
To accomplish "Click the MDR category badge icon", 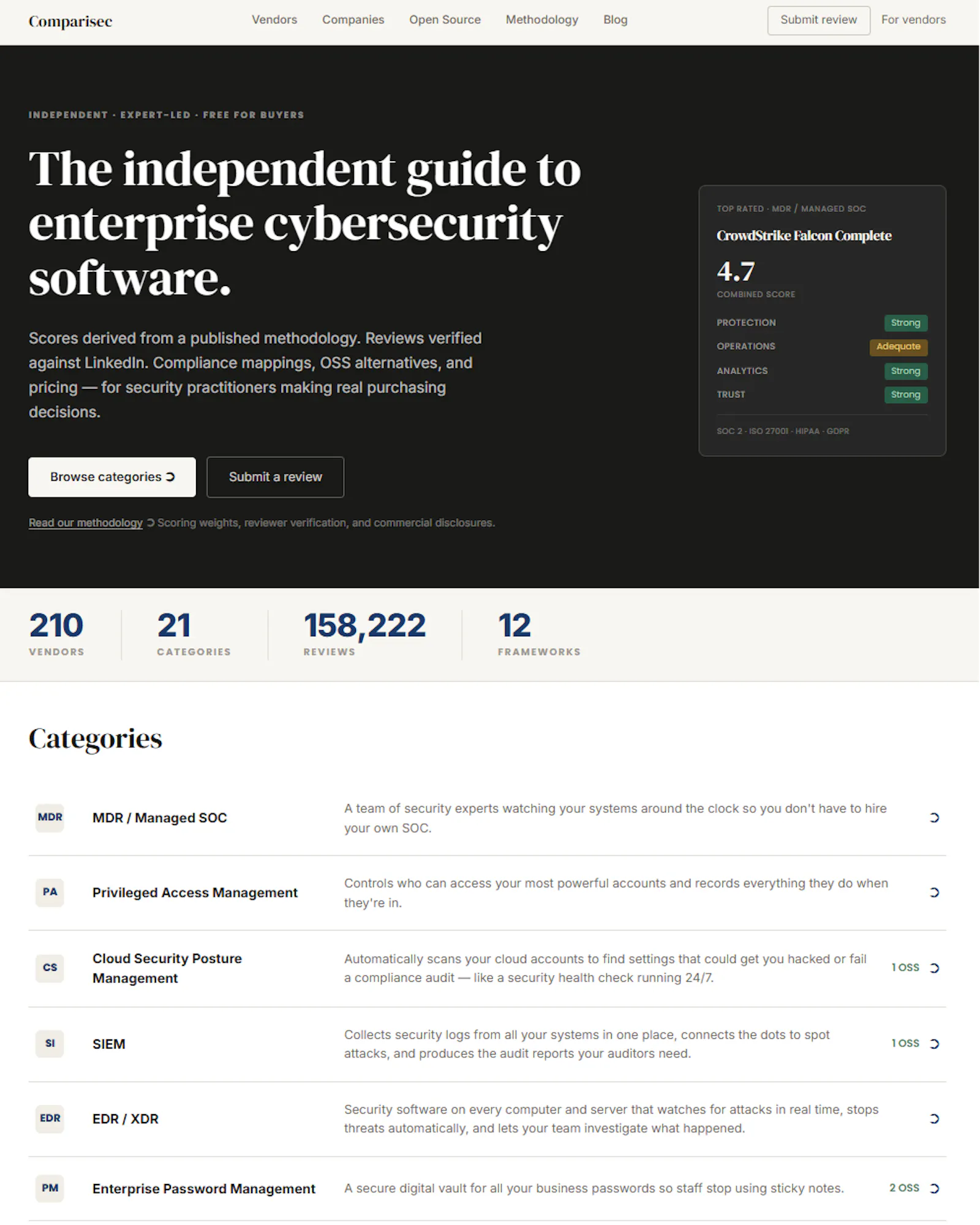I will tap(50, 818).
